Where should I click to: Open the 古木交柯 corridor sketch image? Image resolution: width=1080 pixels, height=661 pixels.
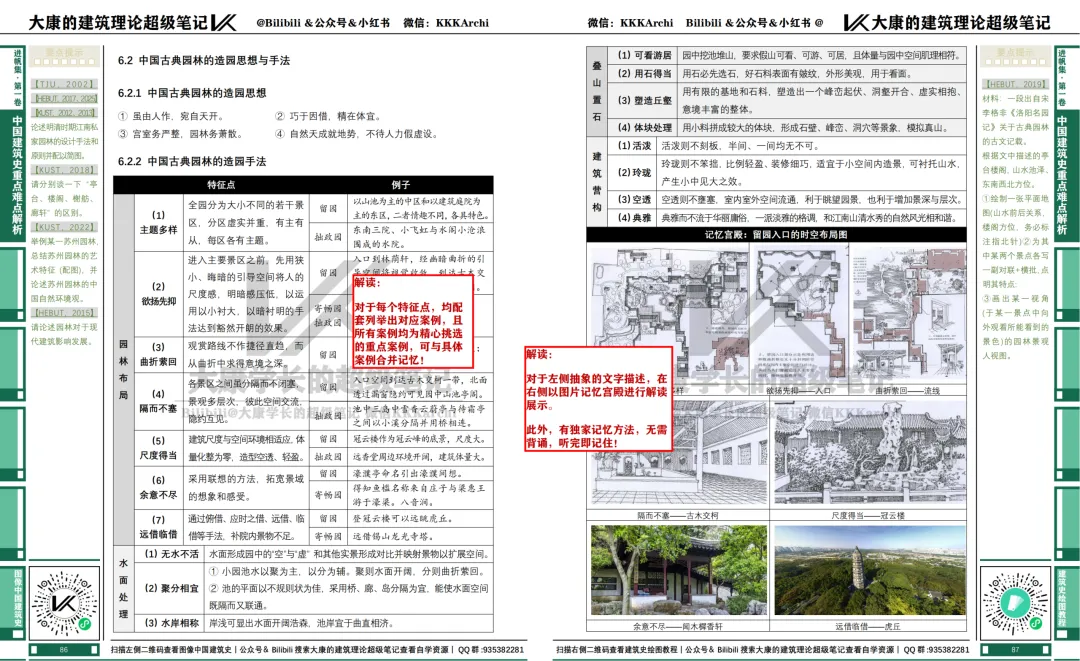tap(678, 454)
